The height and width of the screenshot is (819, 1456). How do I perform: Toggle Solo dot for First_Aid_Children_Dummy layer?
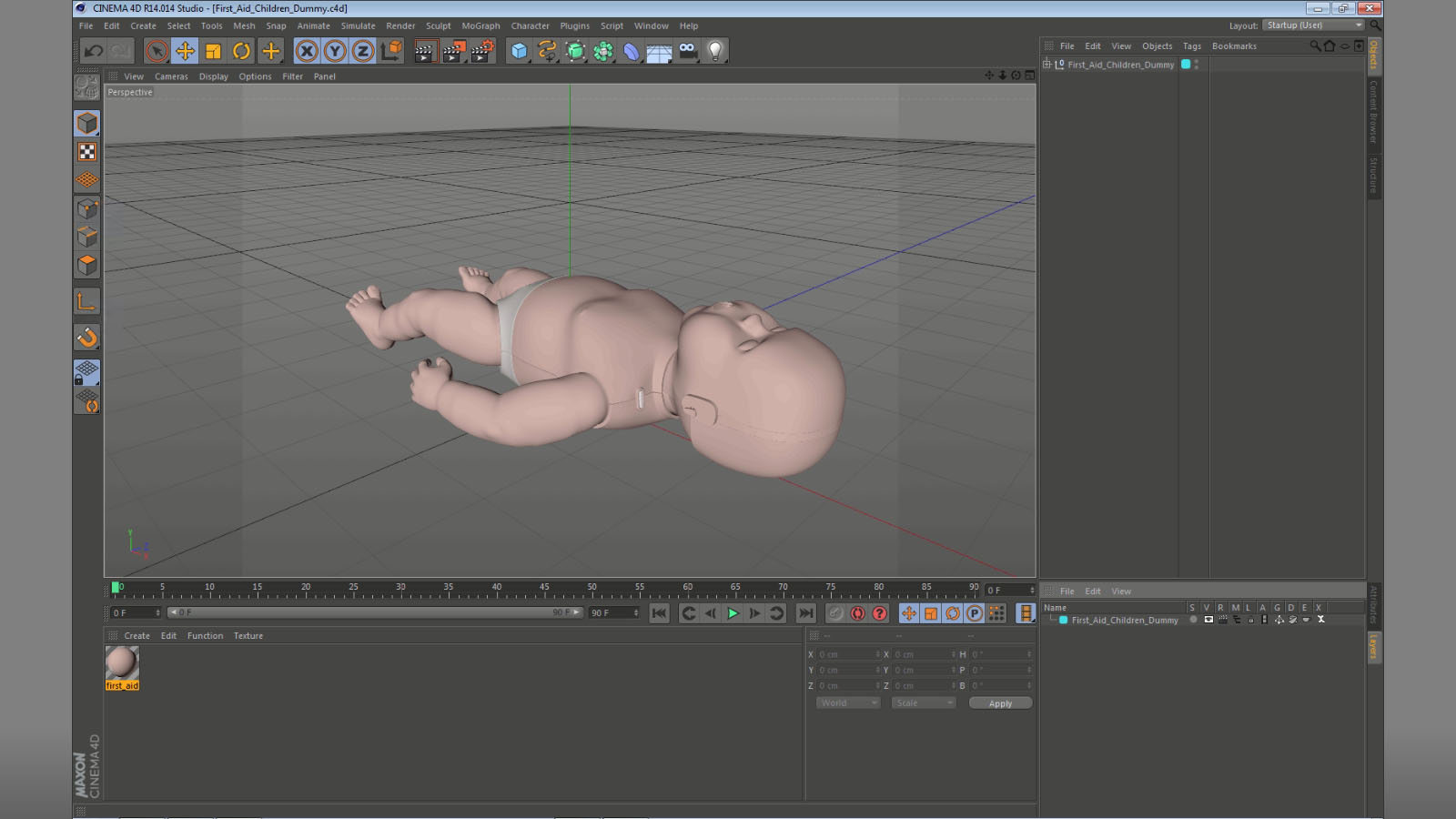(1193, 620)
